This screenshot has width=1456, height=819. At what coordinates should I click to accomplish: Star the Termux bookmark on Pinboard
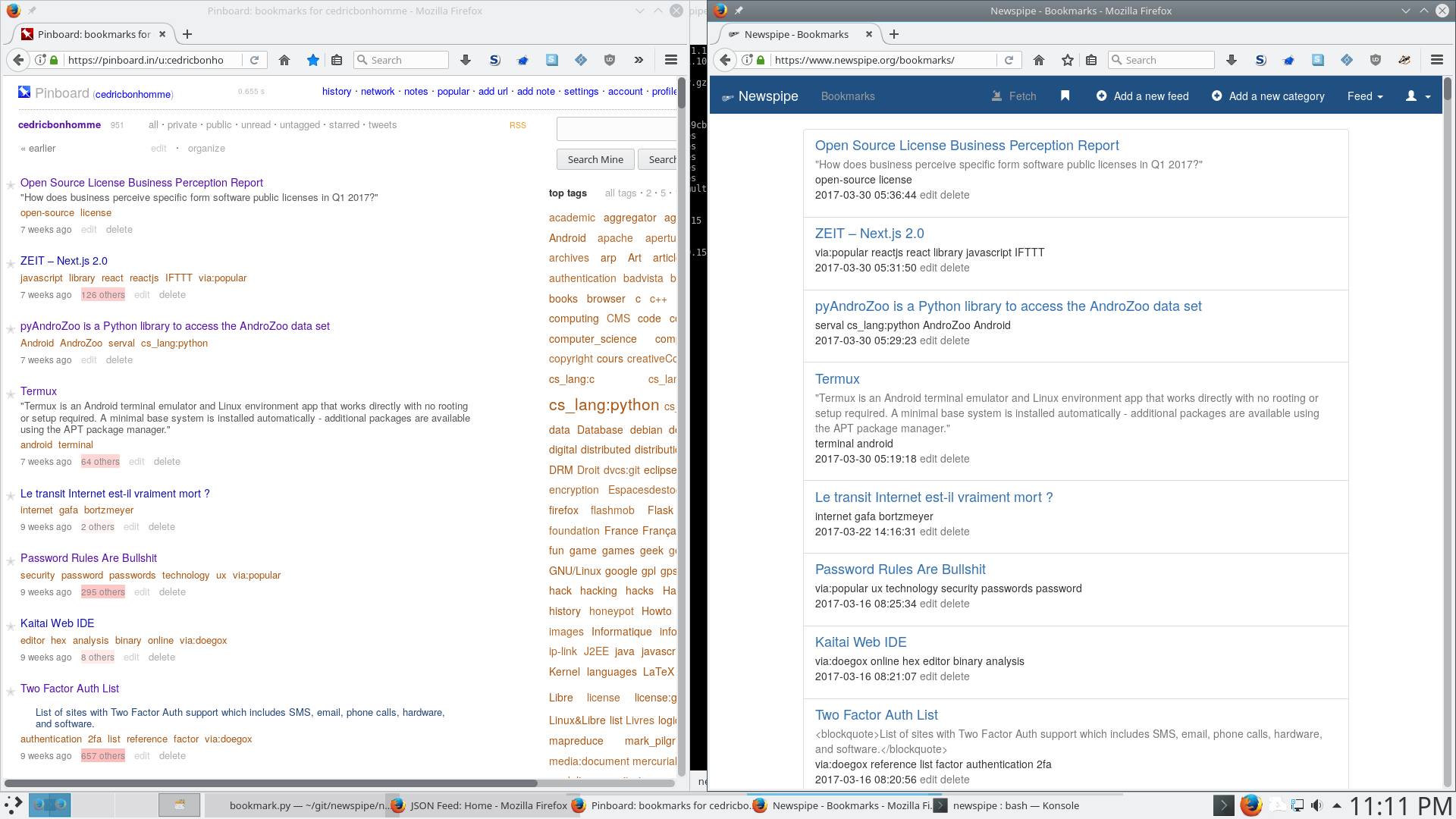[11, 394]
